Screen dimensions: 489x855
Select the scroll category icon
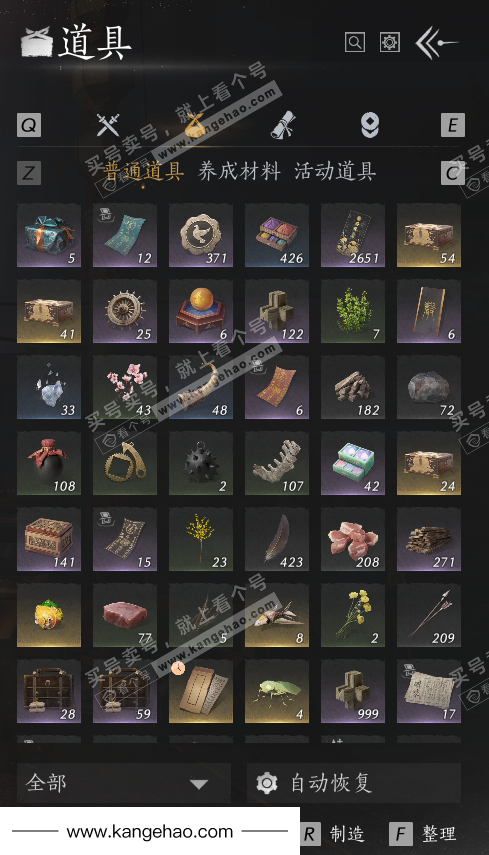(x=283, y=125)
